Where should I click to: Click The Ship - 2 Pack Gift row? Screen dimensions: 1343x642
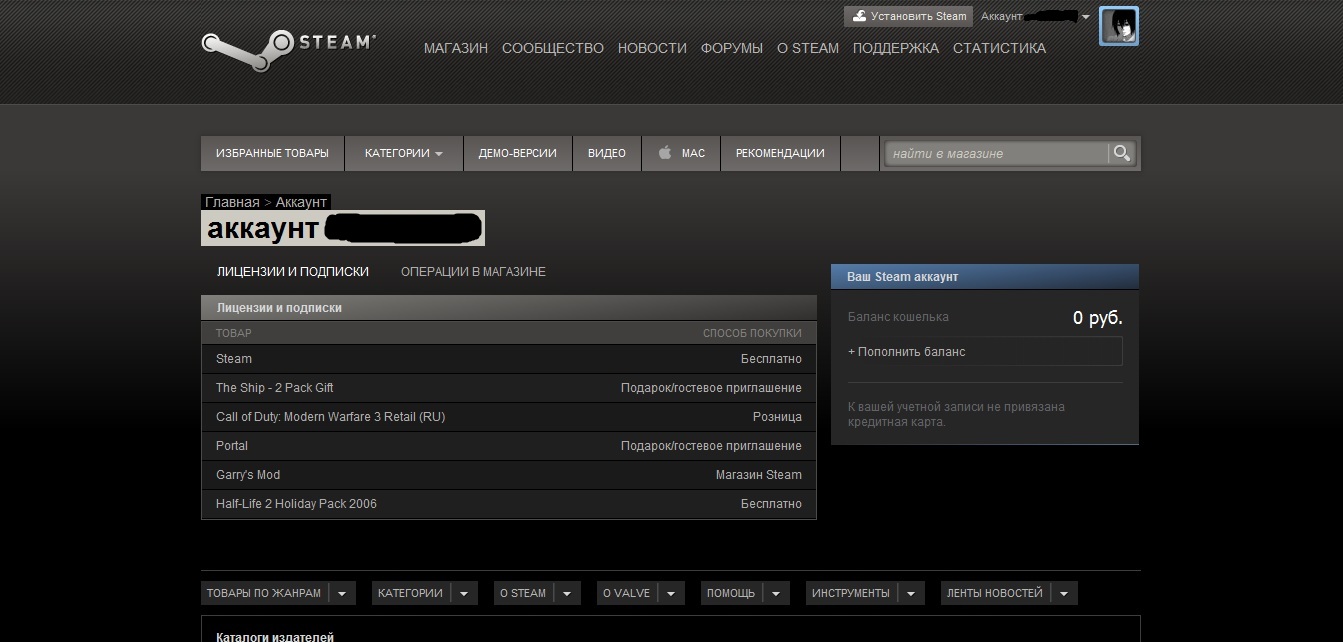click(x=509, y=388)
